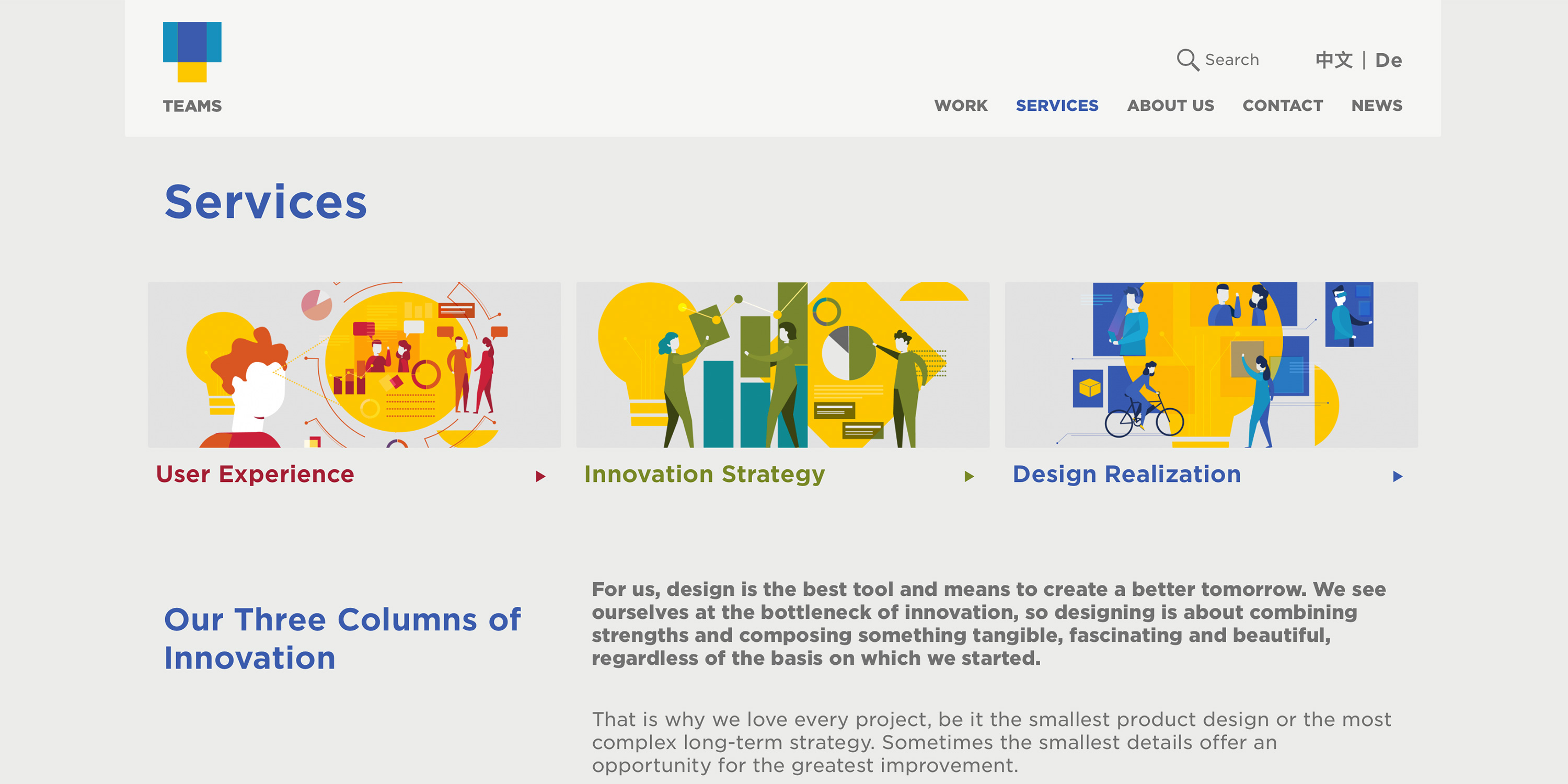1568x784 pixels.
Task: Switch language to 中文
Action: coord(1334,60)
